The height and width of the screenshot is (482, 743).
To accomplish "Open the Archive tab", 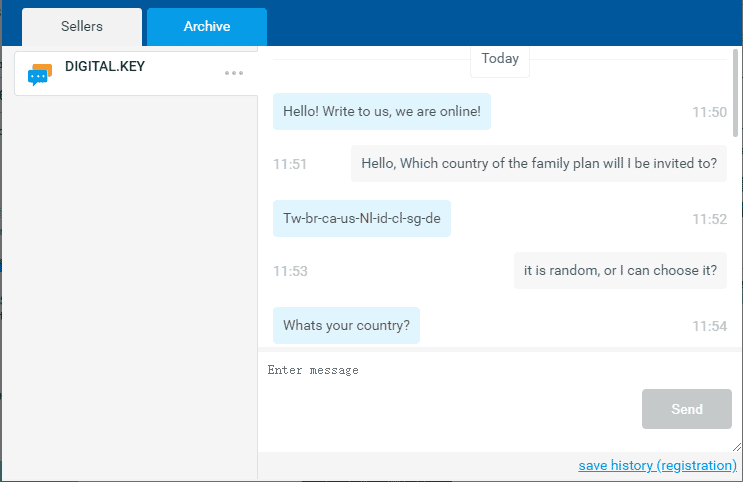I will pos(207,27).
